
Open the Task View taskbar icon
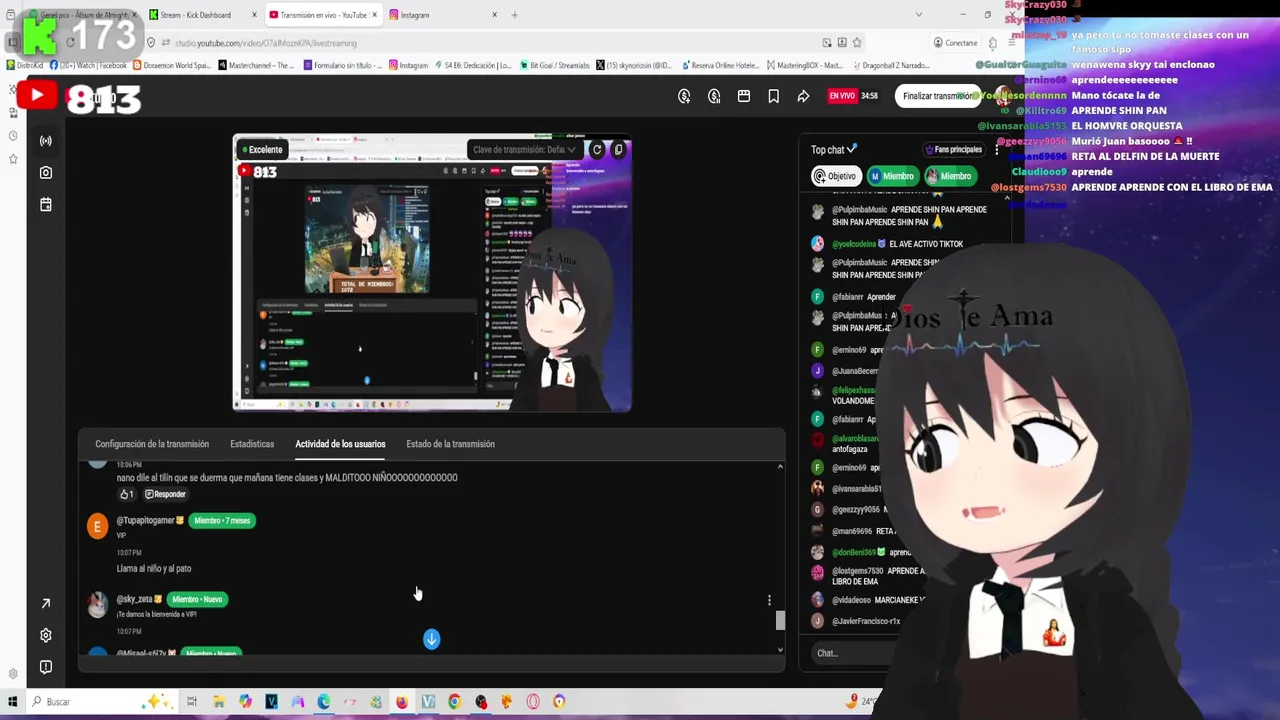coord(192,702)
